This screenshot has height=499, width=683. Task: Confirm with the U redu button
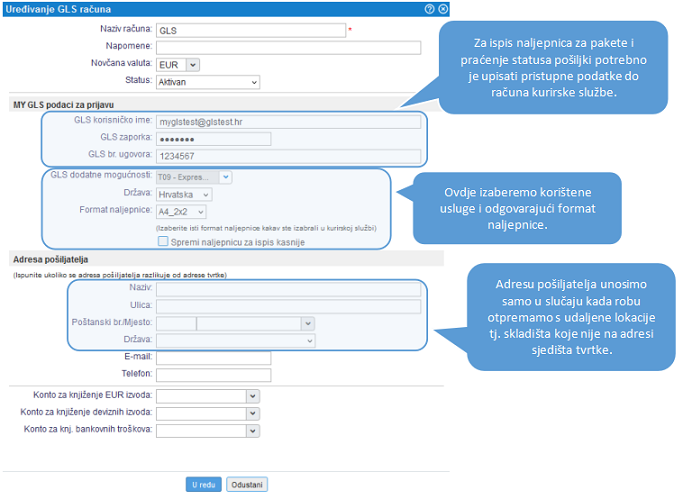coord(204,485)
